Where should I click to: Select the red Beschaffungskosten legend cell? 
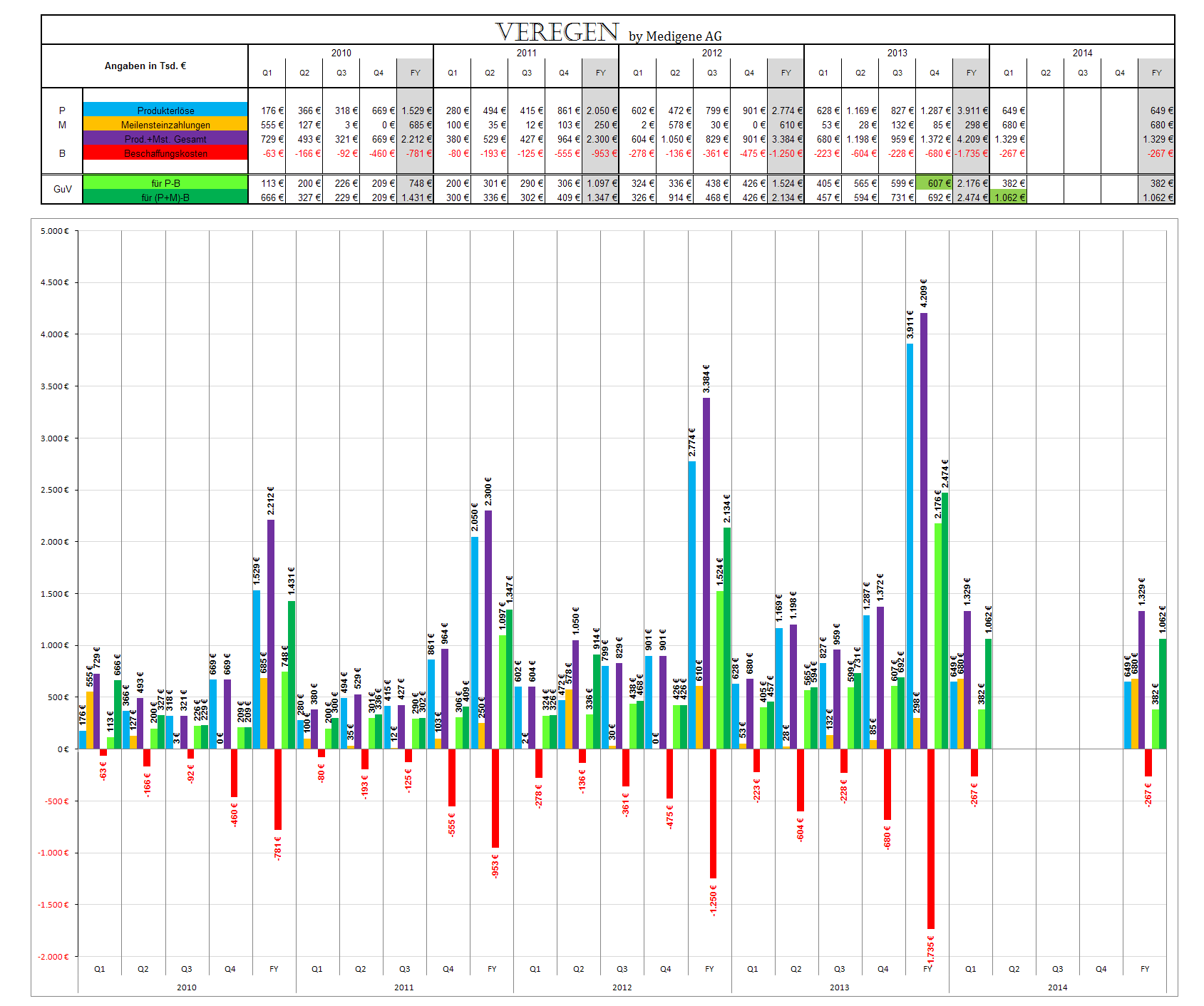point(165,153)
